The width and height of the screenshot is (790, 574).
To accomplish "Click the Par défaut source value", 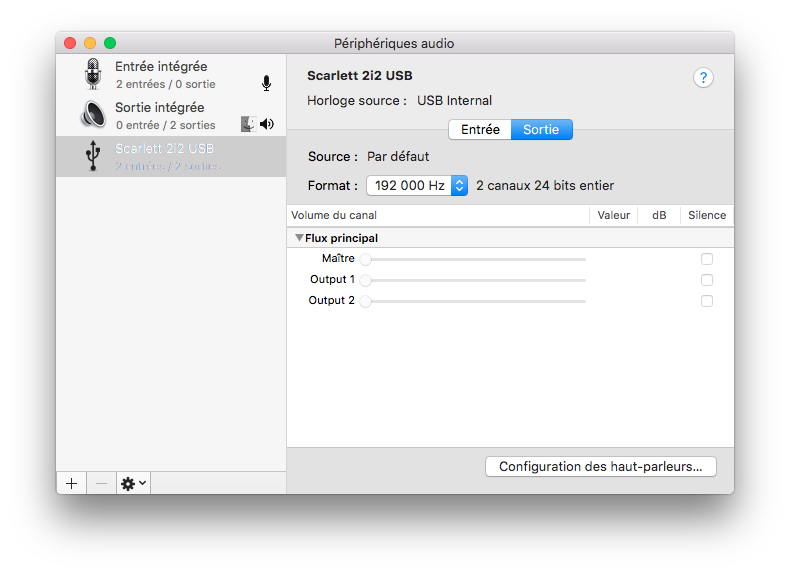I will coord(398,157).
